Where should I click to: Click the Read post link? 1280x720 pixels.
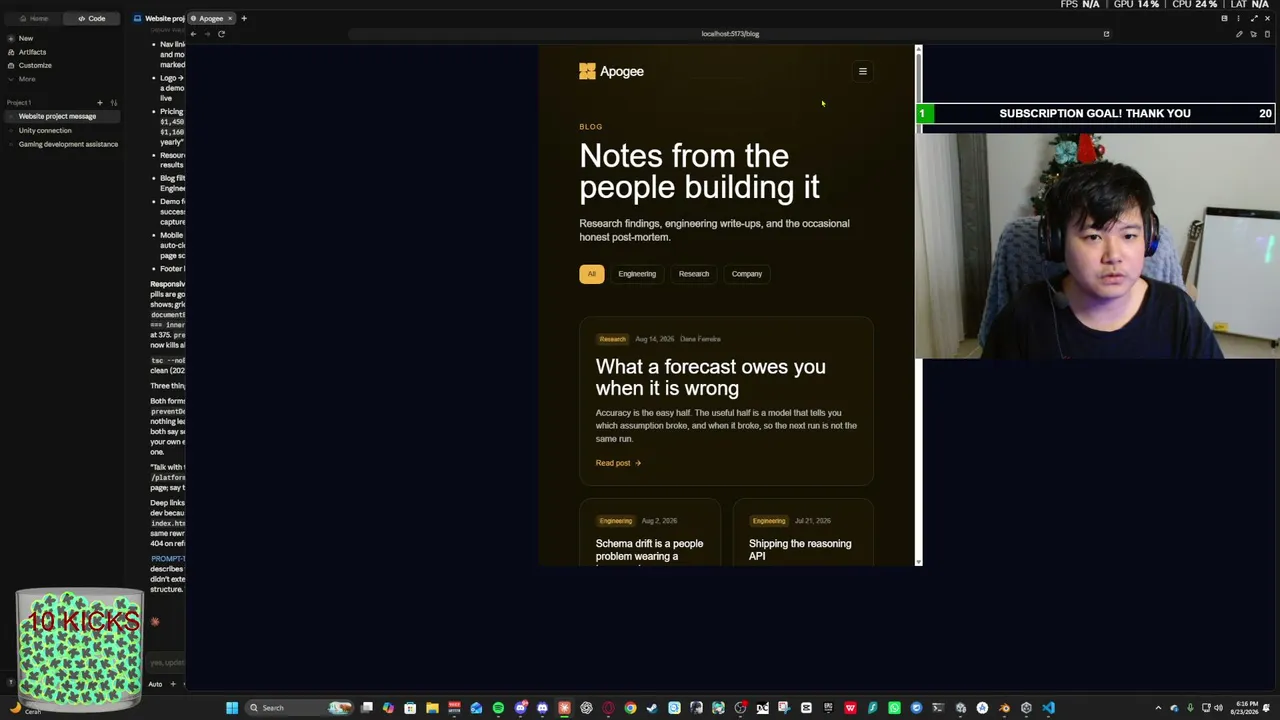(x=618, y=463)
